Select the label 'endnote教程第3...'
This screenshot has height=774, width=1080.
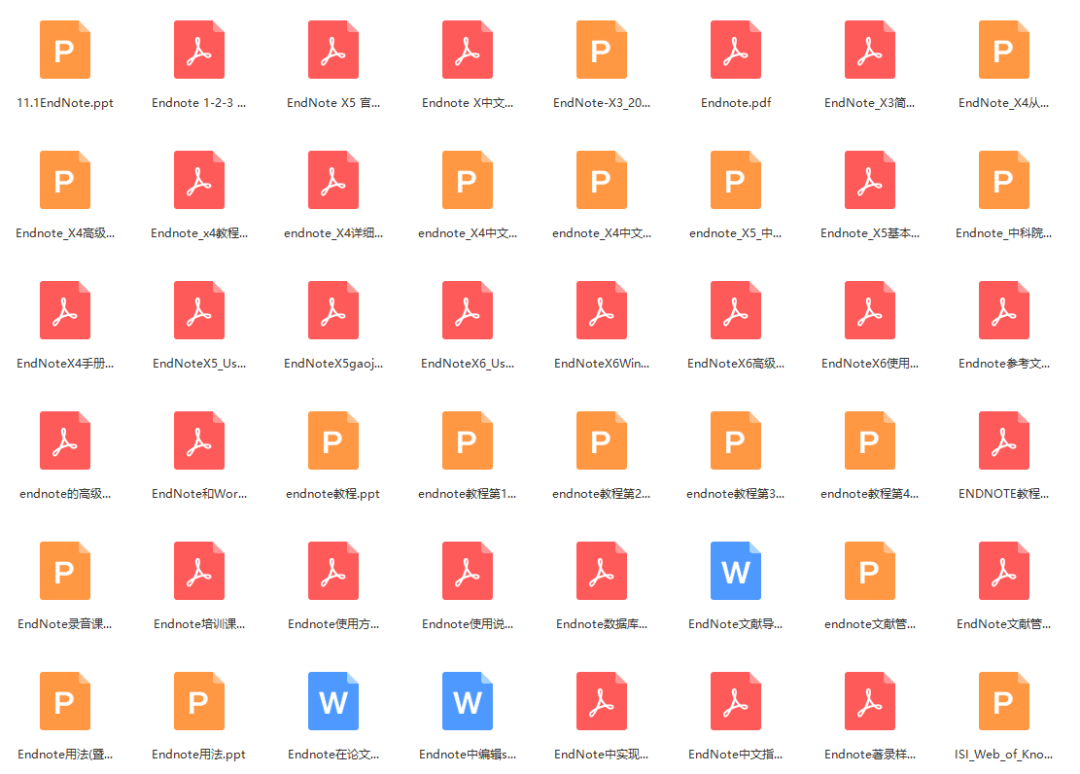click(736, 494)
